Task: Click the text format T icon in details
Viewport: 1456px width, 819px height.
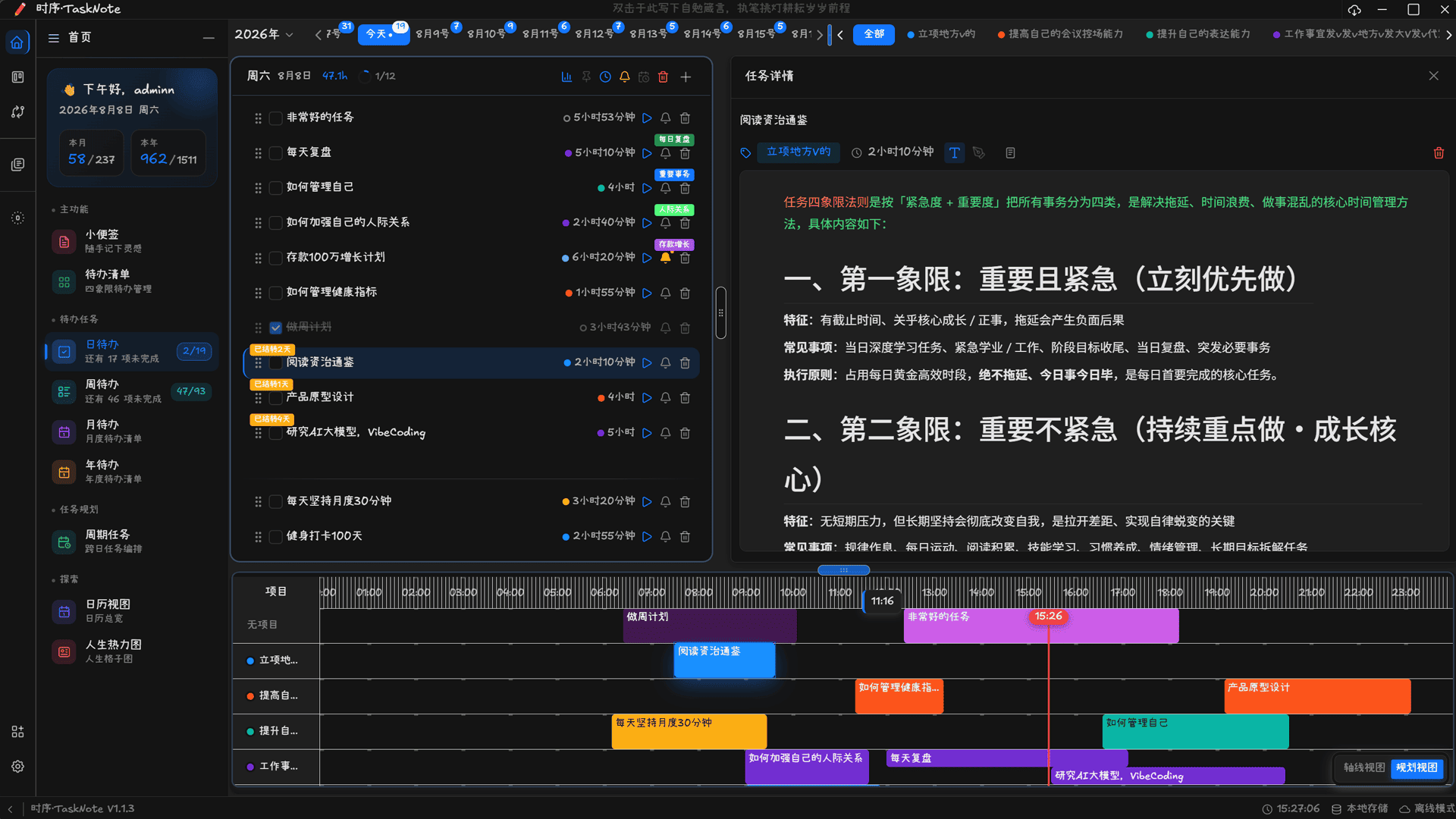Action: click(954, 152)
